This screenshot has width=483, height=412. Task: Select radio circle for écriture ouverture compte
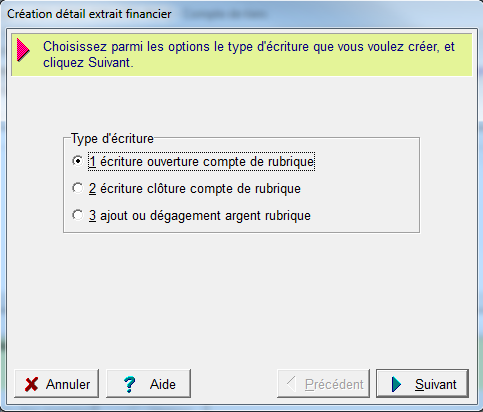78,161
